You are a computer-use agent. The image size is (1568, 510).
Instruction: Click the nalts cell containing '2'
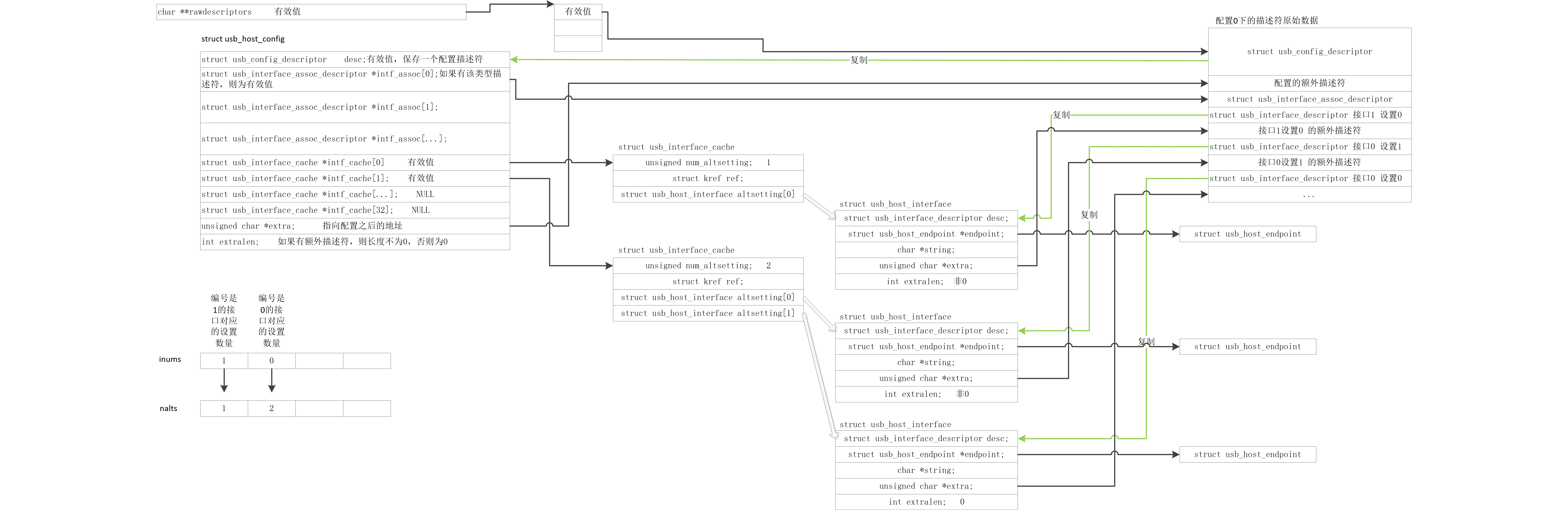click(x=271, y=409)
